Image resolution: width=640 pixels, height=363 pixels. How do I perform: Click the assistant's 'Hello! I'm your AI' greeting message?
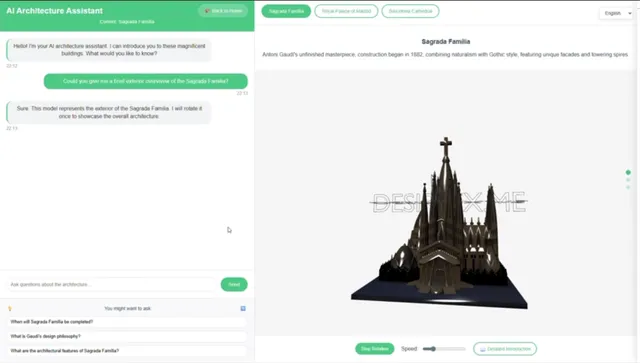(109, 50)
